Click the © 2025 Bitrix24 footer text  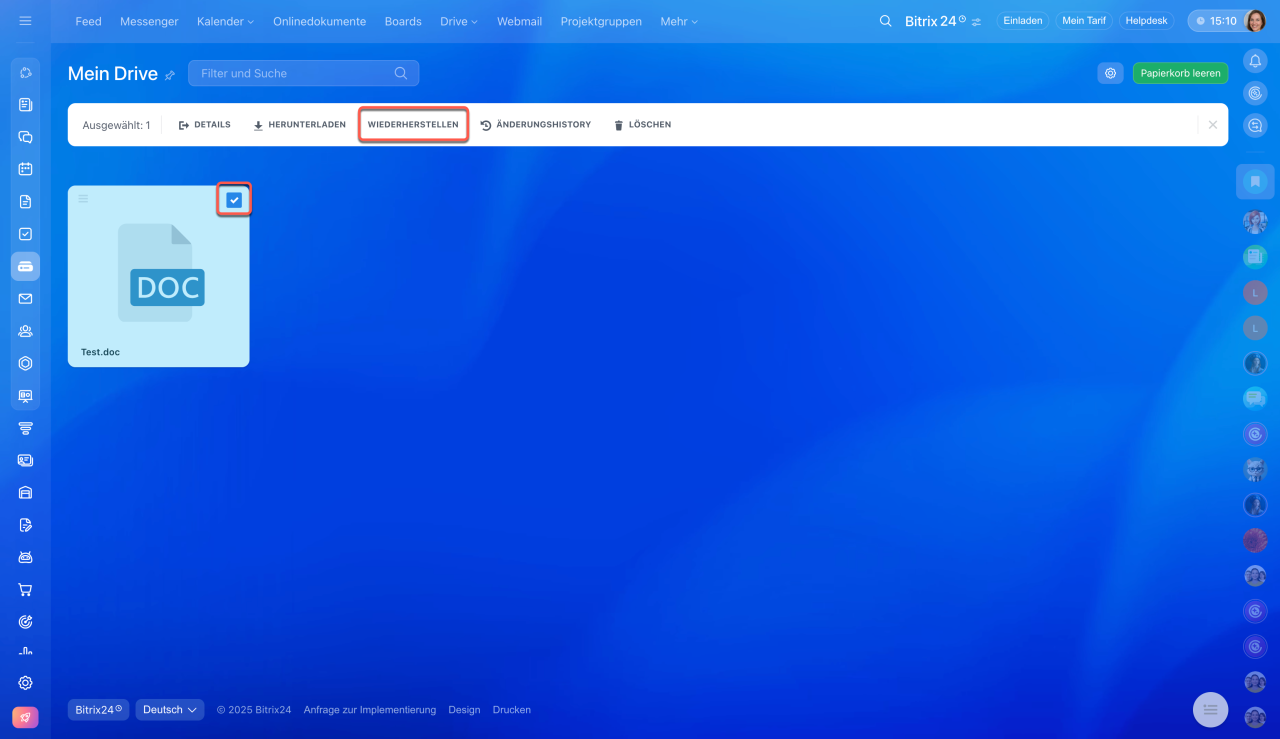point(254,710)
